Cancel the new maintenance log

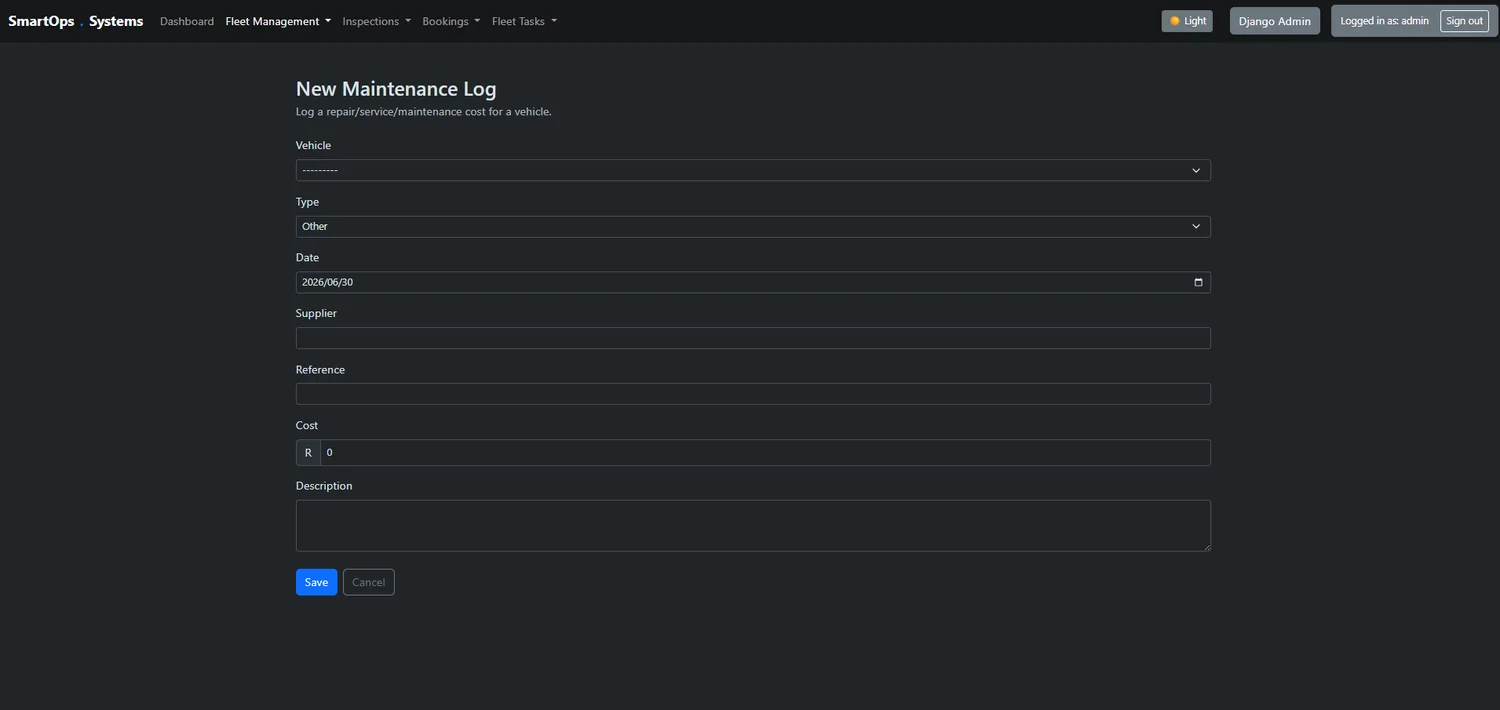(368, 582)
